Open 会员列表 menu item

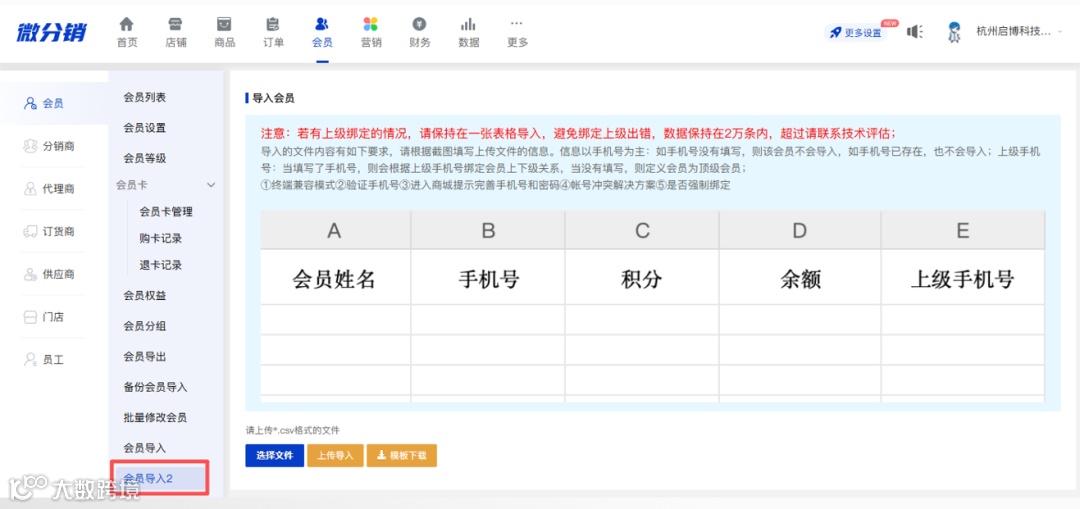[145, 98]
